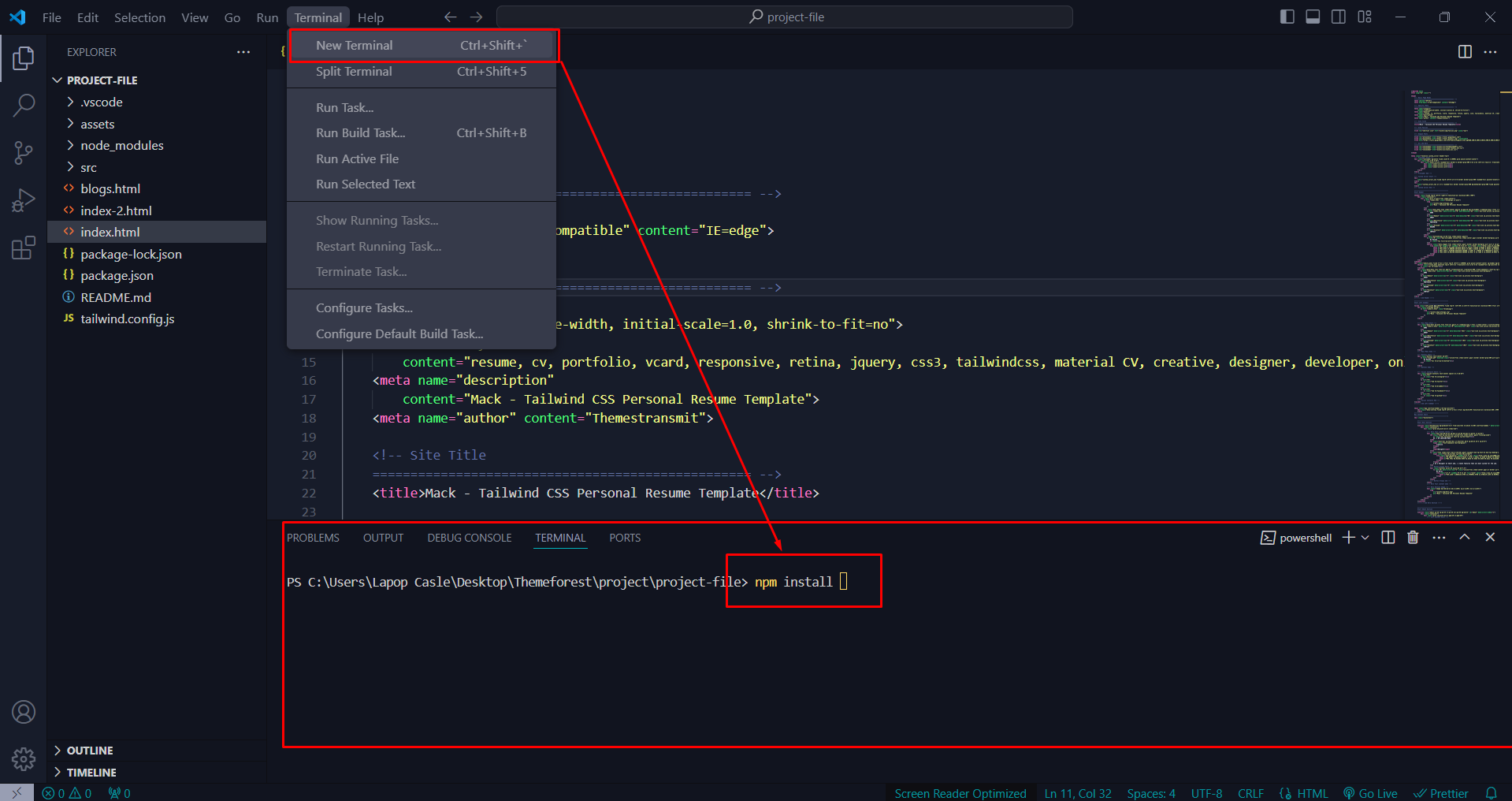This screenshot has width=1512, height=801.
Task: Click ports forwarded indicator in status bar
Action: tap(119, 793)
